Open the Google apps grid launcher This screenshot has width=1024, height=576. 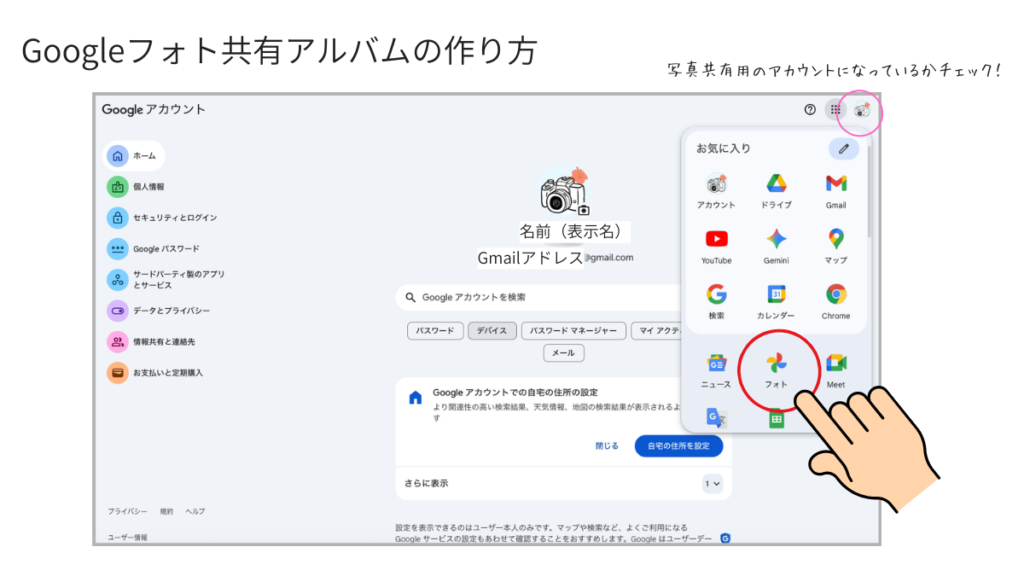tap(836, 110)
